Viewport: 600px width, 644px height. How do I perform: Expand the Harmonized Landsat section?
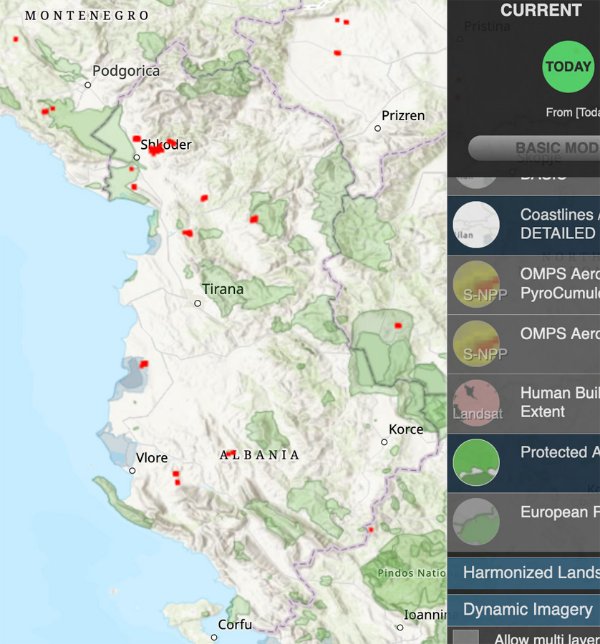click(530, 573)
